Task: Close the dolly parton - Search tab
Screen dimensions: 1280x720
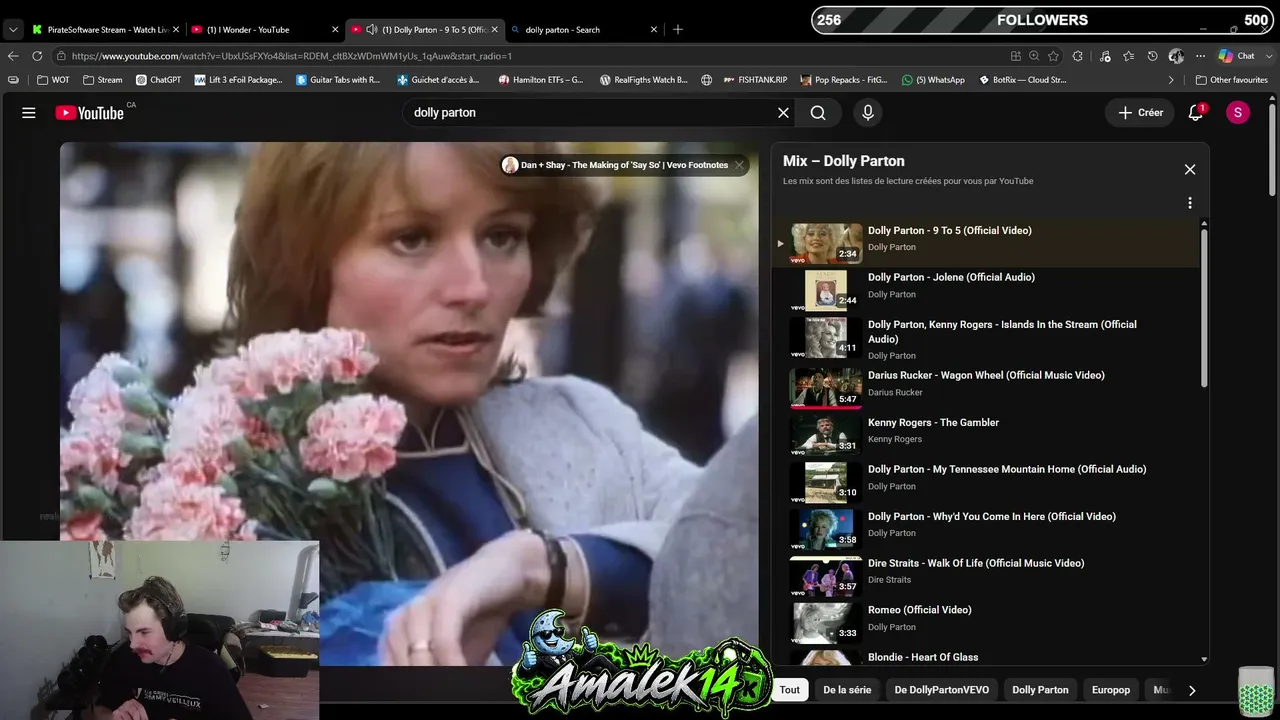Action: 653,30
